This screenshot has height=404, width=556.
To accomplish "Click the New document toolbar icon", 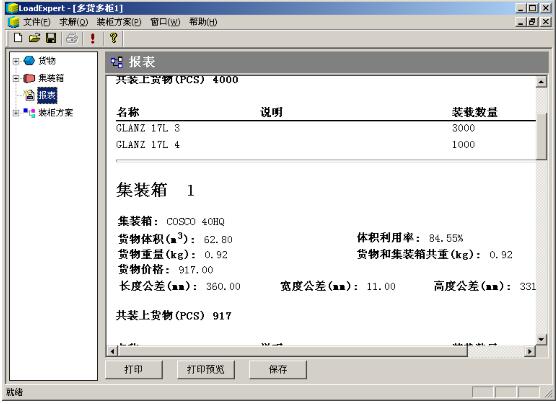I will click(18, 38).
